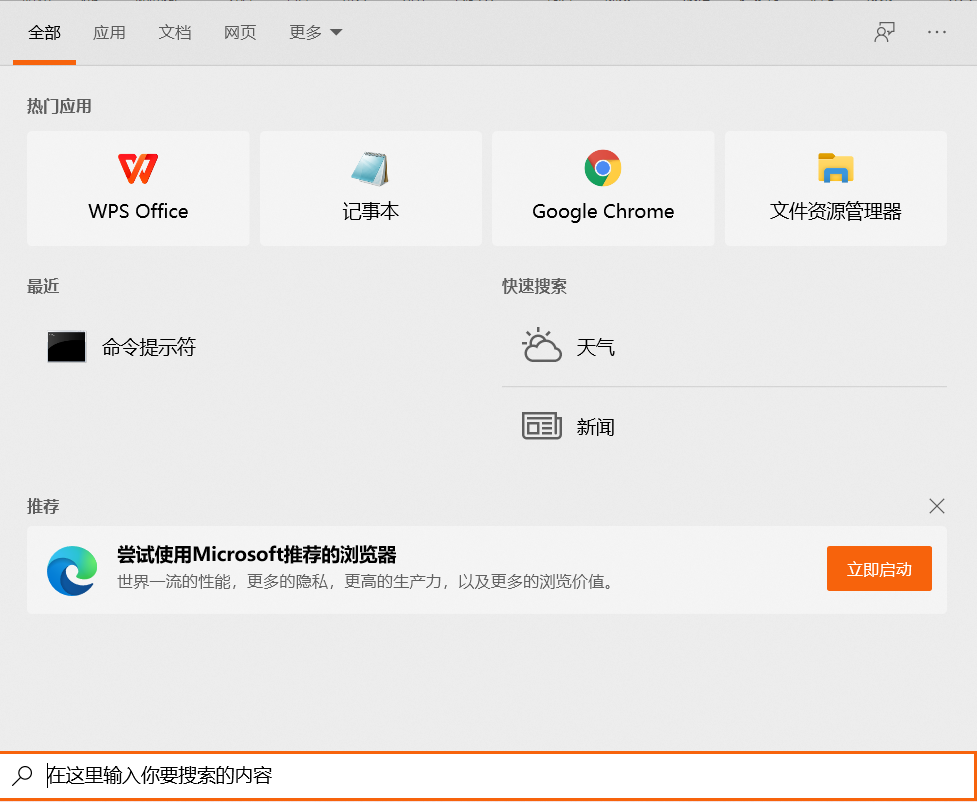This screenshot has width=977, height=802.
Task: Open Google Chrome from top apps
Action: click(603, 188)
